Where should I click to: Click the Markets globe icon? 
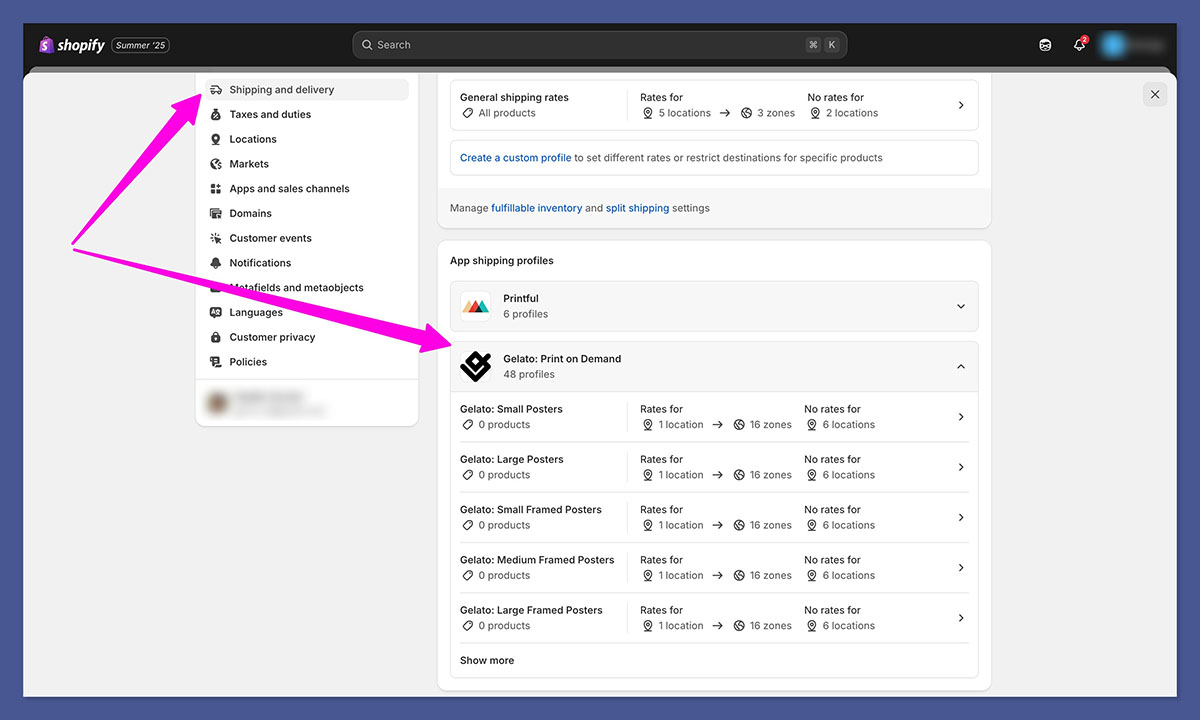click(x=216, y=164)
